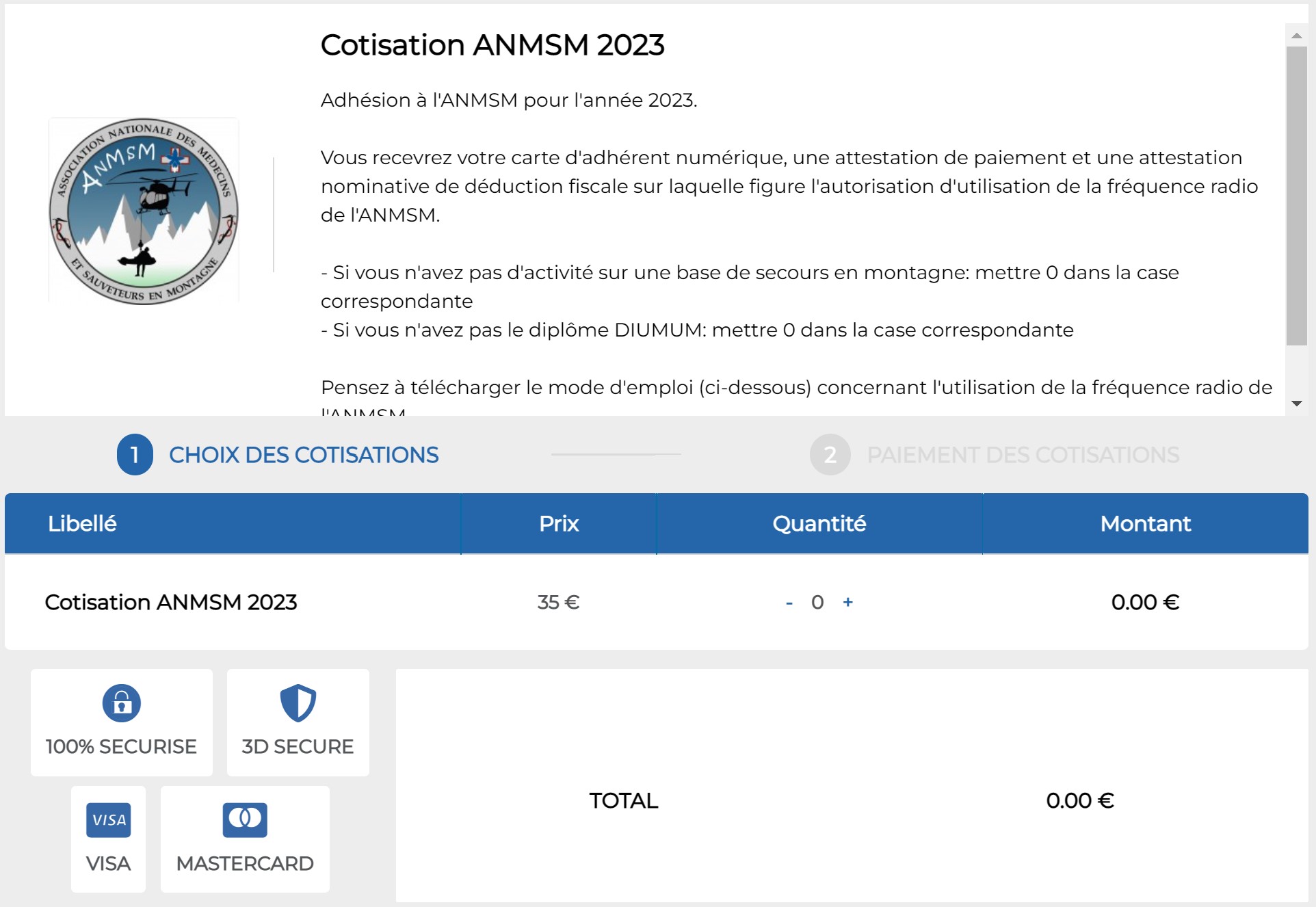
Task: Increase quantity with the plus button
Action: tap(848, 602)
